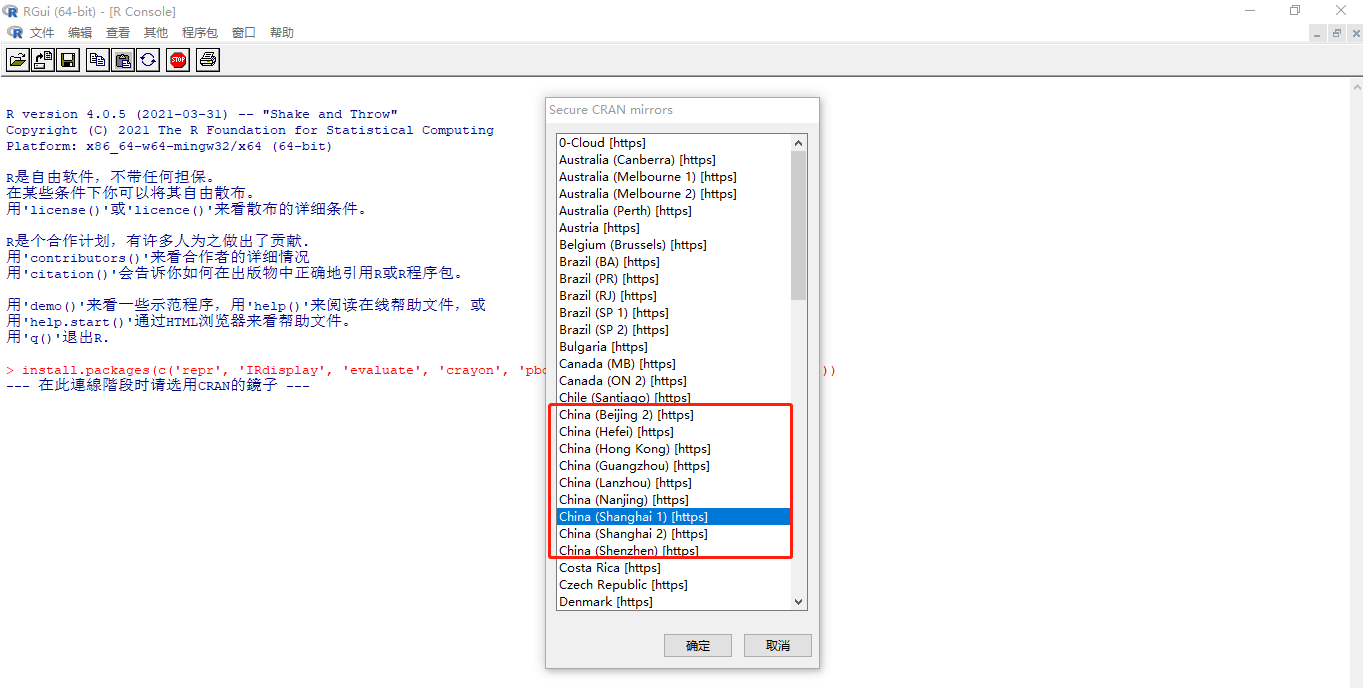This screenshot has height=688, width=1363.
Task: Click the Copy toolbar icon
Action: [x=98, y=60]
